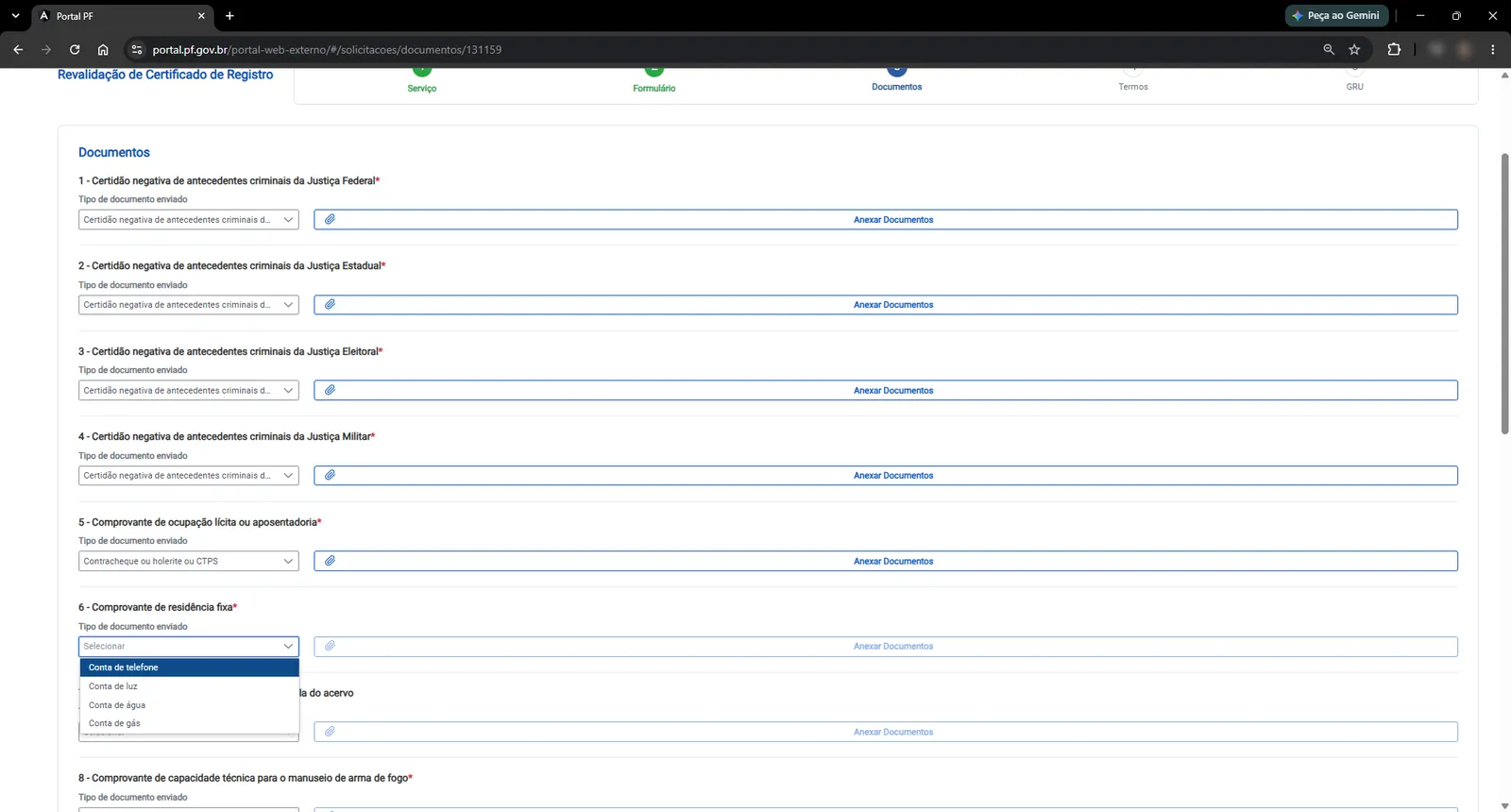Open document type dropdown for Justiça Eleitoral
Image resolution: width=1511 pixels, height=812 pixels.
pyautogui.click(x=189, y=390)
